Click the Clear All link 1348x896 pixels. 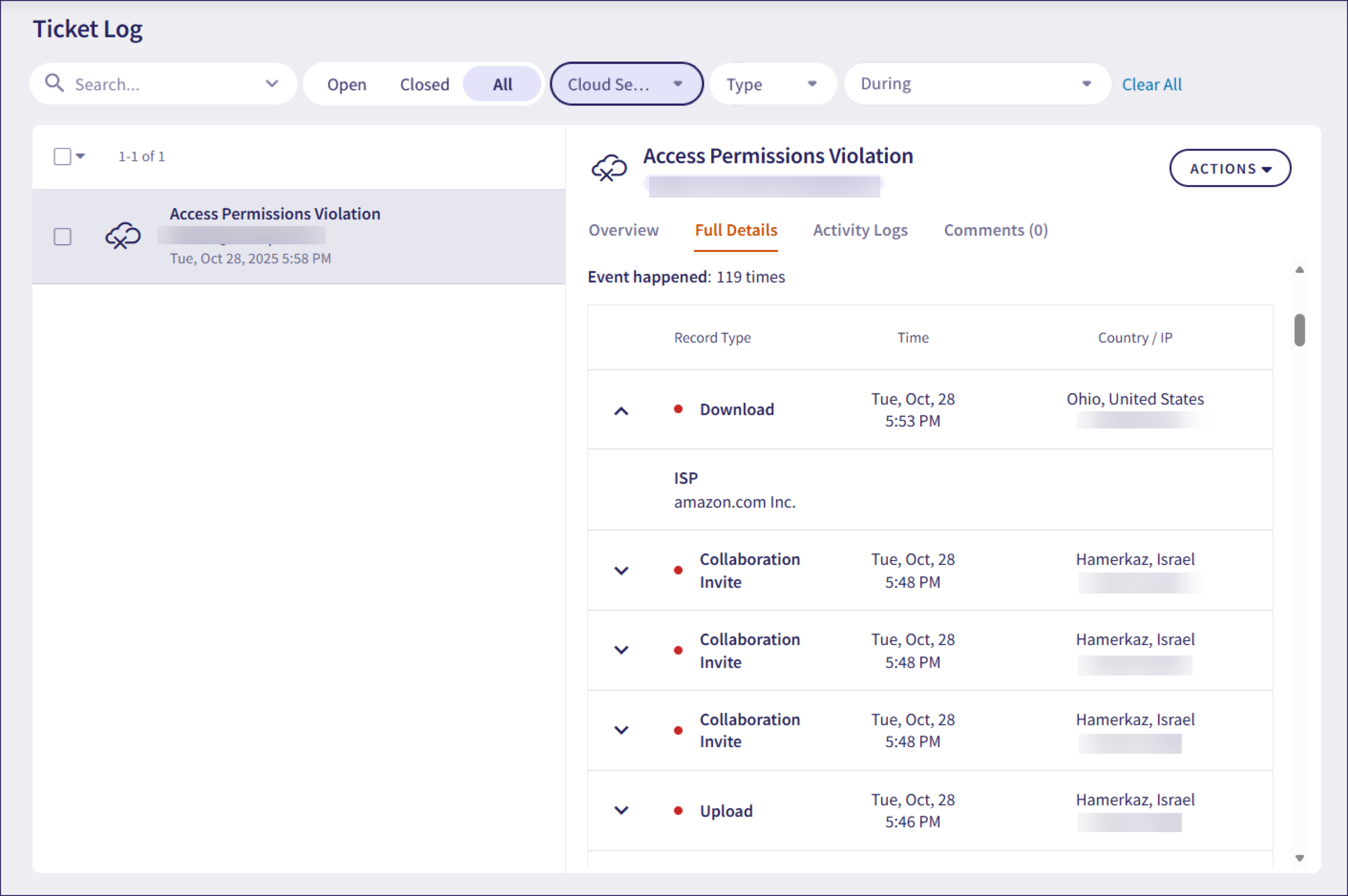click(1151, 84)
